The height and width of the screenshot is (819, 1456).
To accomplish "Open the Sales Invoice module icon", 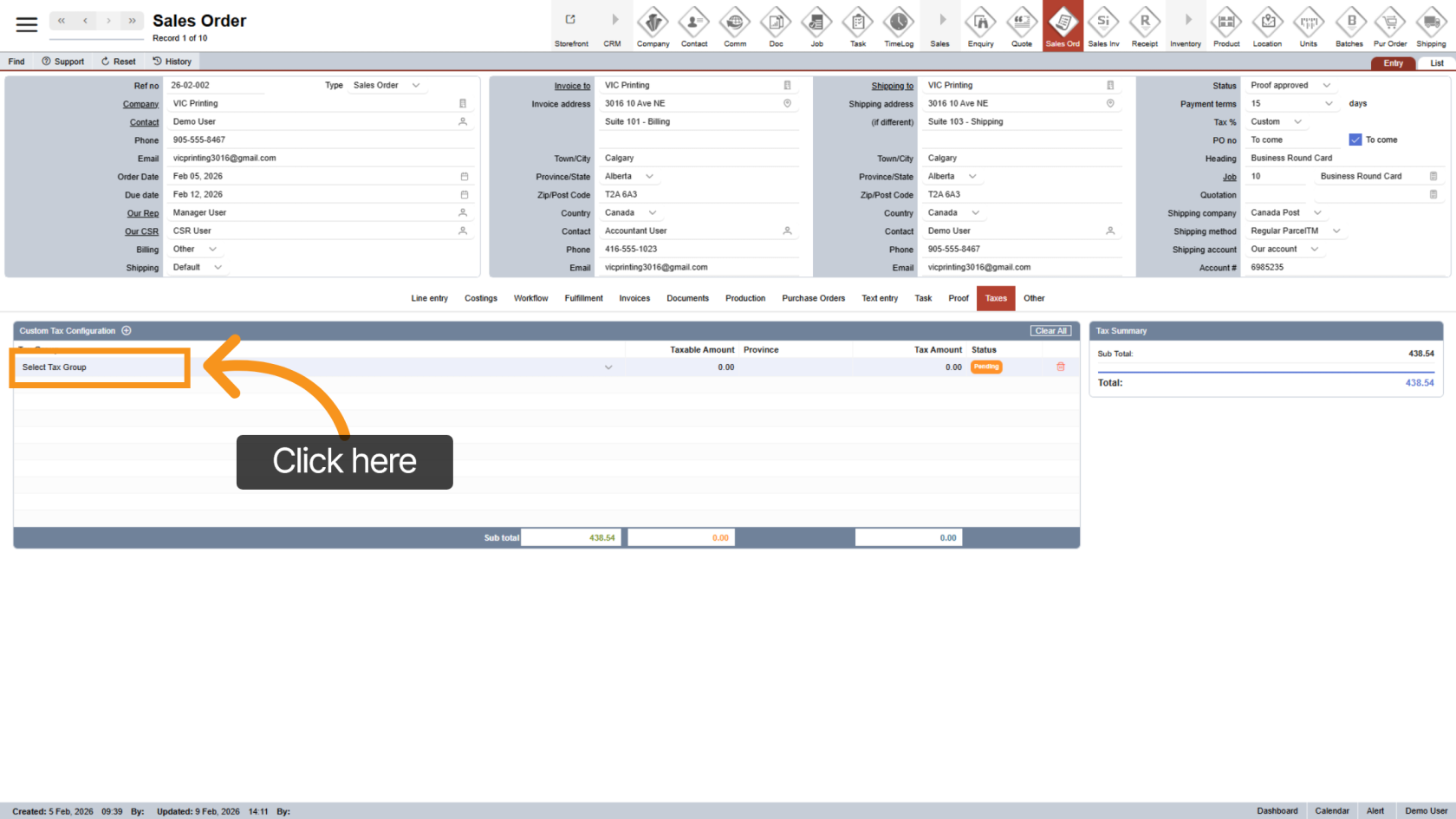I will tap(1103, 26).
